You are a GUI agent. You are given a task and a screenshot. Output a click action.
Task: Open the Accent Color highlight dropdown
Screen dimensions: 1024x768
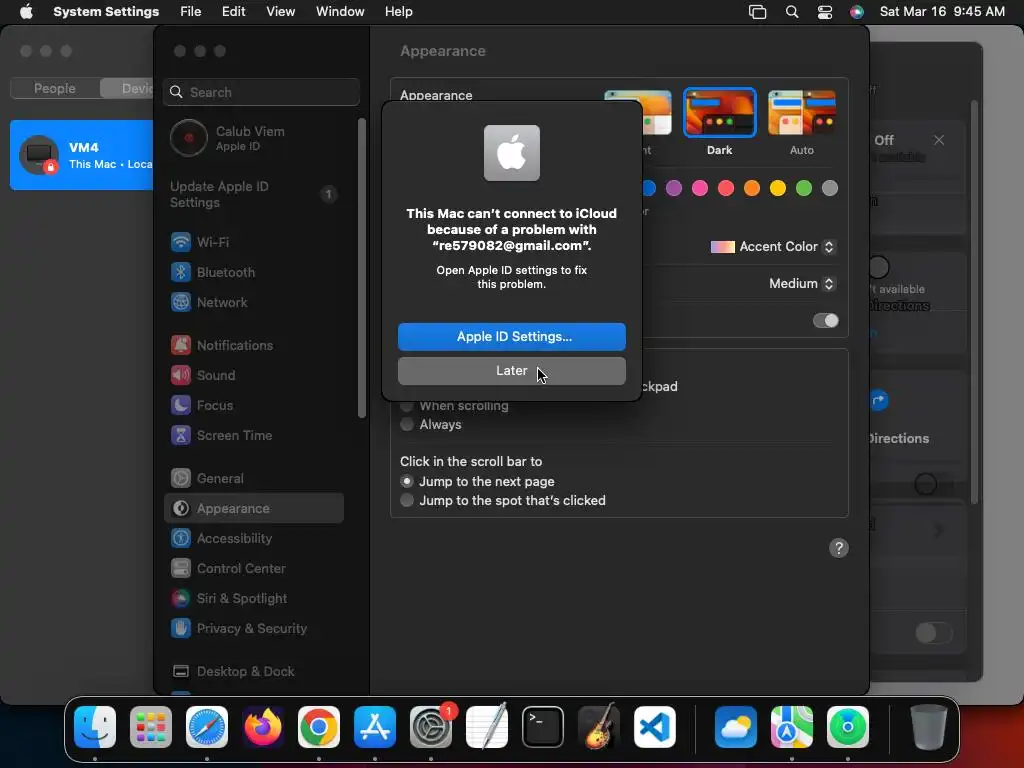773,247
